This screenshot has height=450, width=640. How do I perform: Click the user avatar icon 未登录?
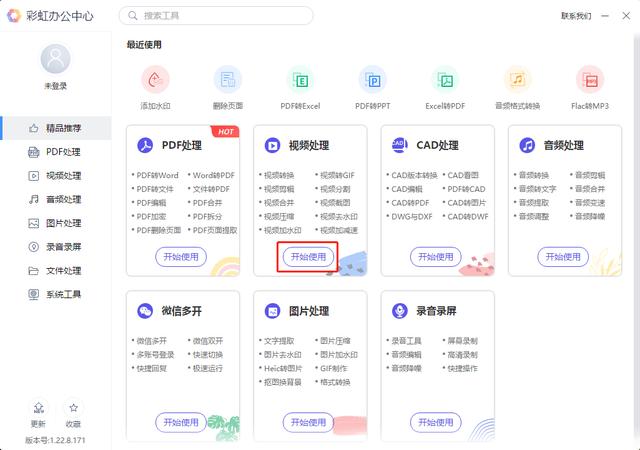coord(56,59)
